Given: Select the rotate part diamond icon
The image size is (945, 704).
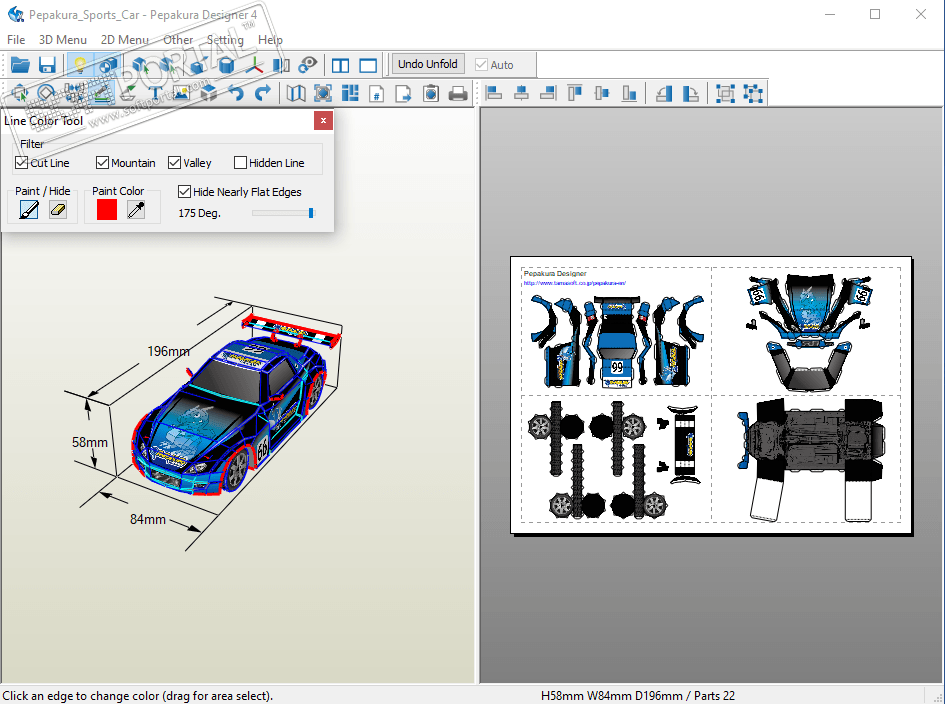Looking at the screenshot, I should point(46,93).
